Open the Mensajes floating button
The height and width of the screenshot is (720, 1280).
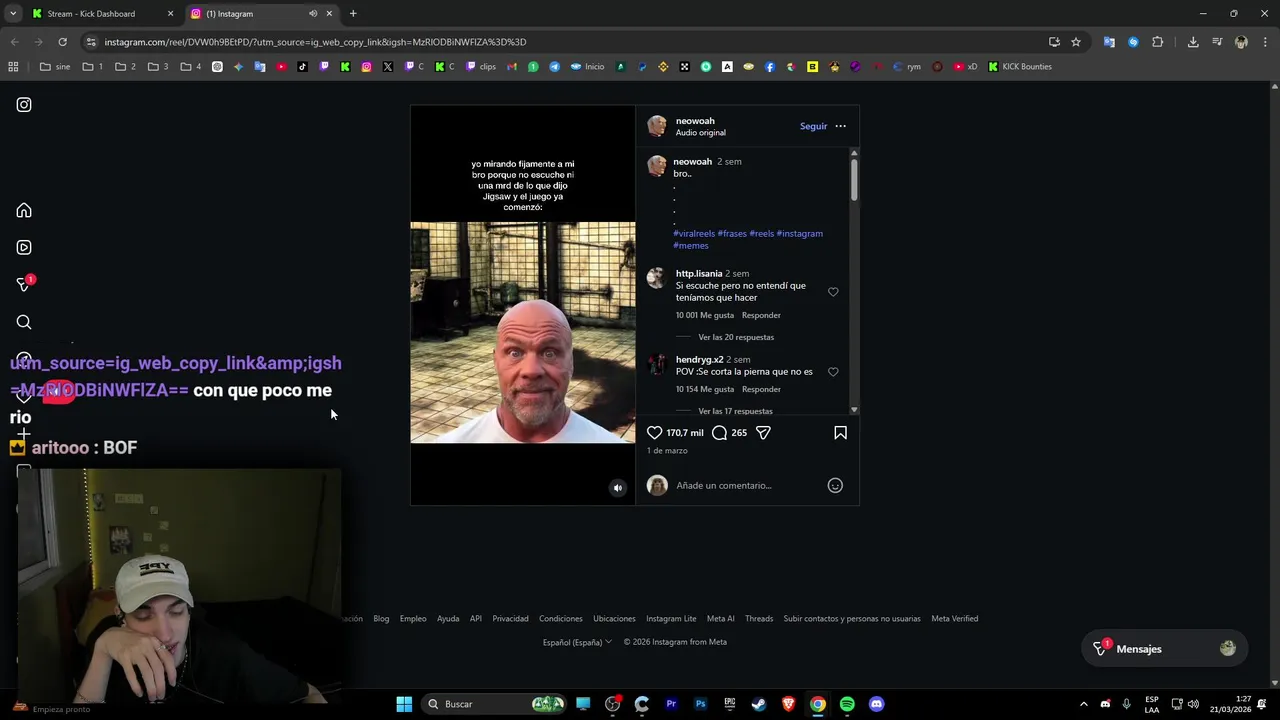1164,649
